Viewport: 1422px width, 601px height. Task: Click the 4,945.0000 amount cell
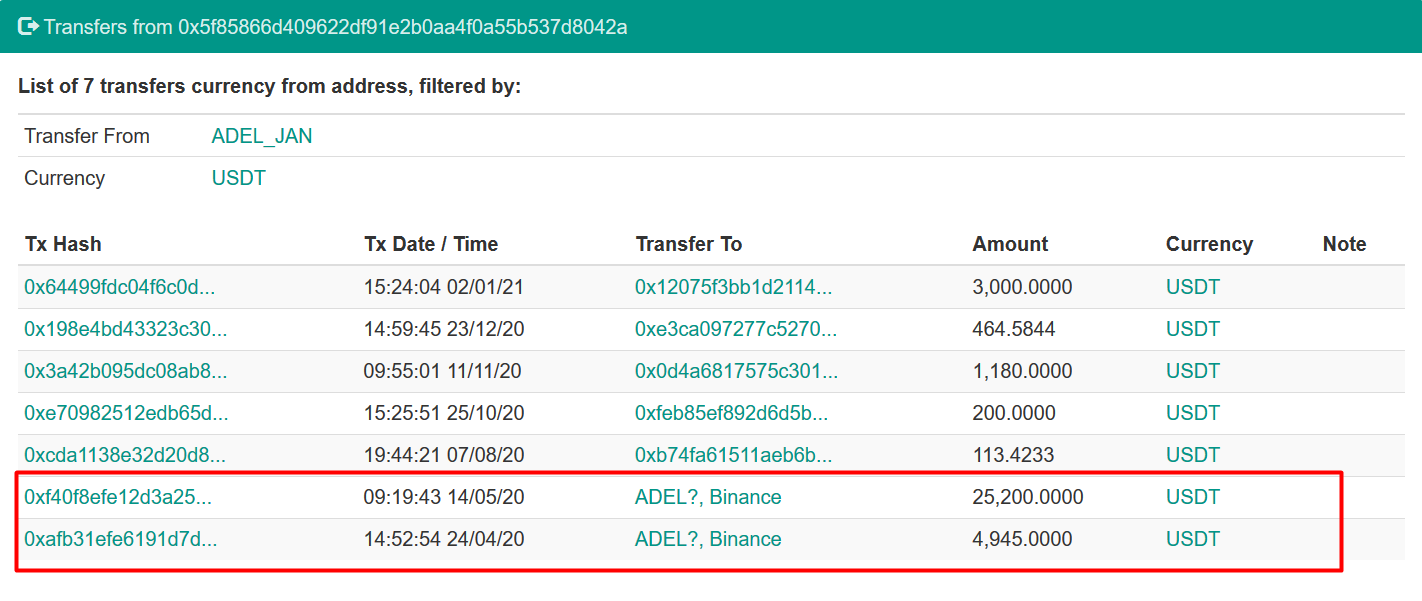(x=1022, y=539)
